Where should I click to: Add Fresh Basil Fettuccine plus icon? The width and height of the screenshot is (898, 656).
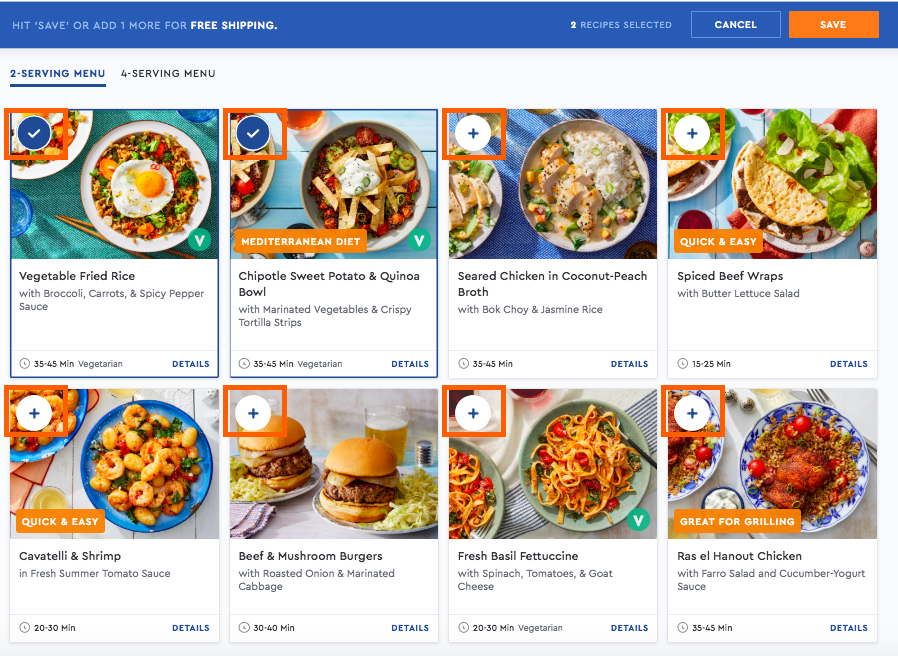[473, 413]
